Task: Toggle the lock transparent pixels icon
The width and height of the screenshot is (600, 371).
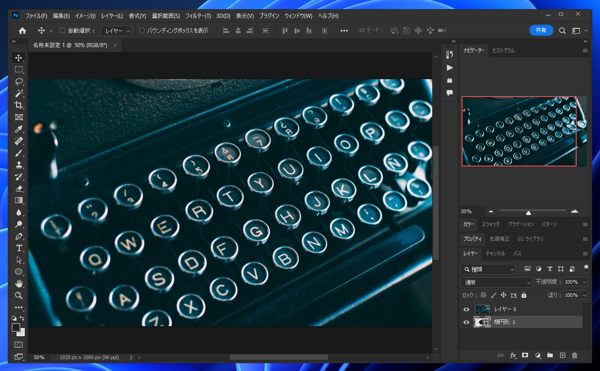Action: pos(483,295)
